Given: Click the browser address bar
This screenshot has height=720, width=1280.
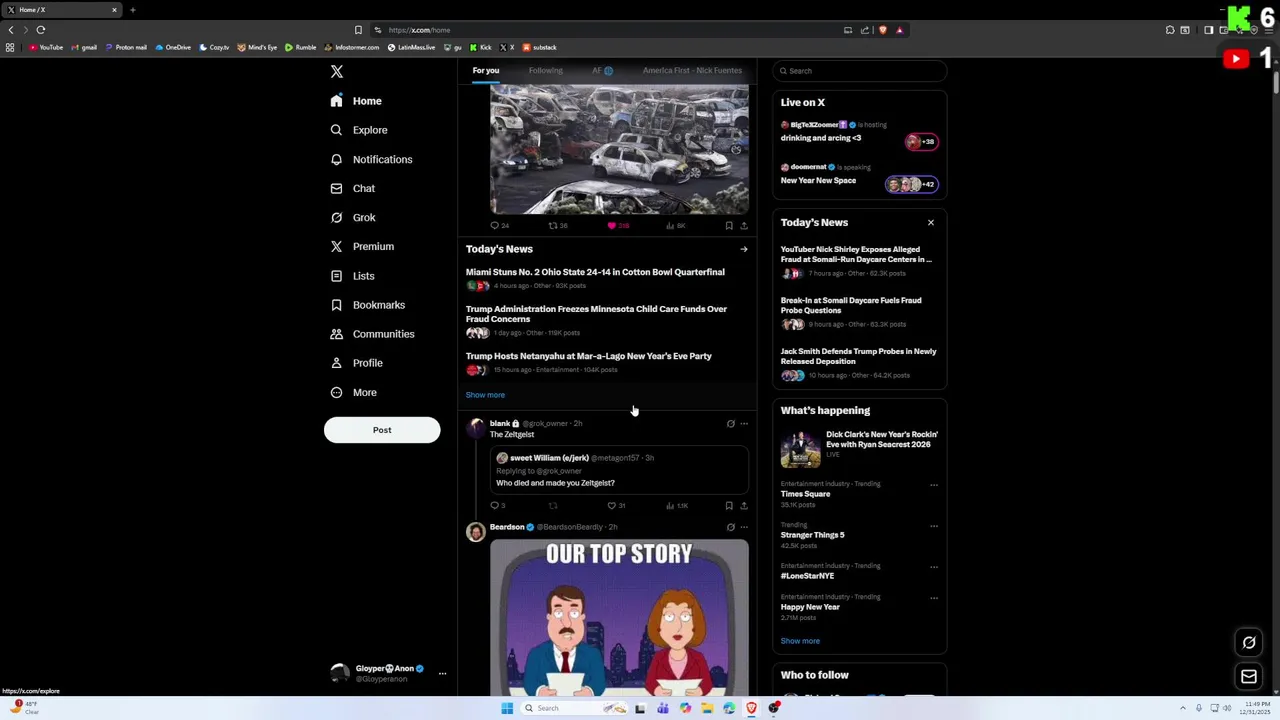Looking at the screenshot, I should tap(610, 30).
